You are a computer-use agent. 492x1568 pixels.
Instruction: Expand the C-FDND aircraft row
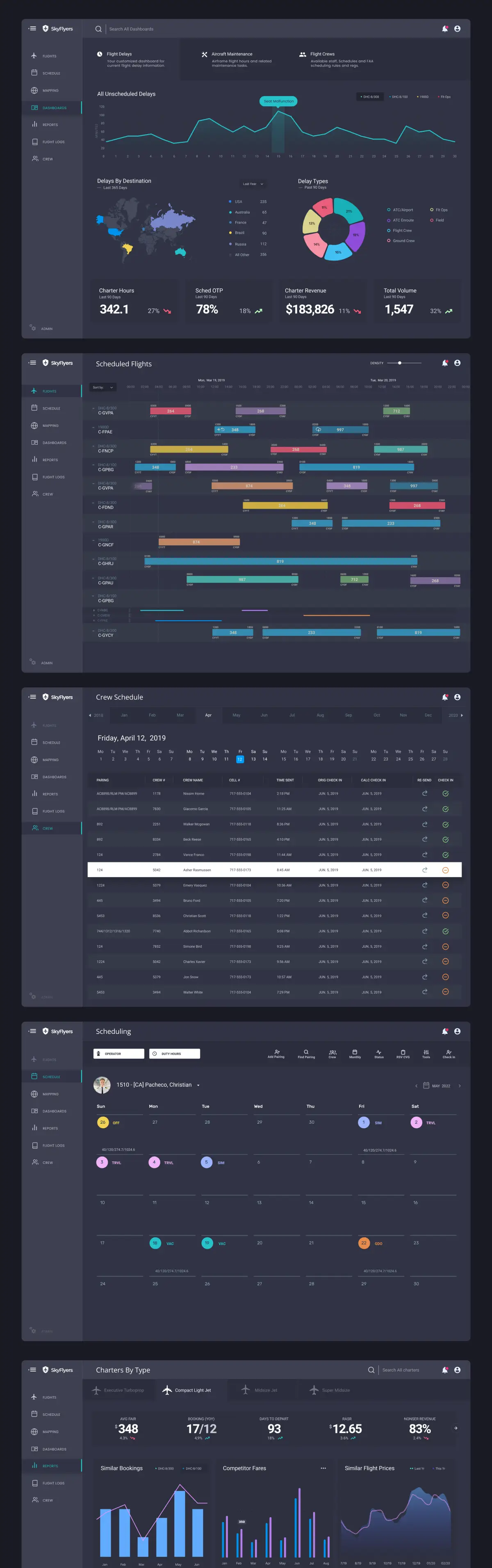point(93,503)
